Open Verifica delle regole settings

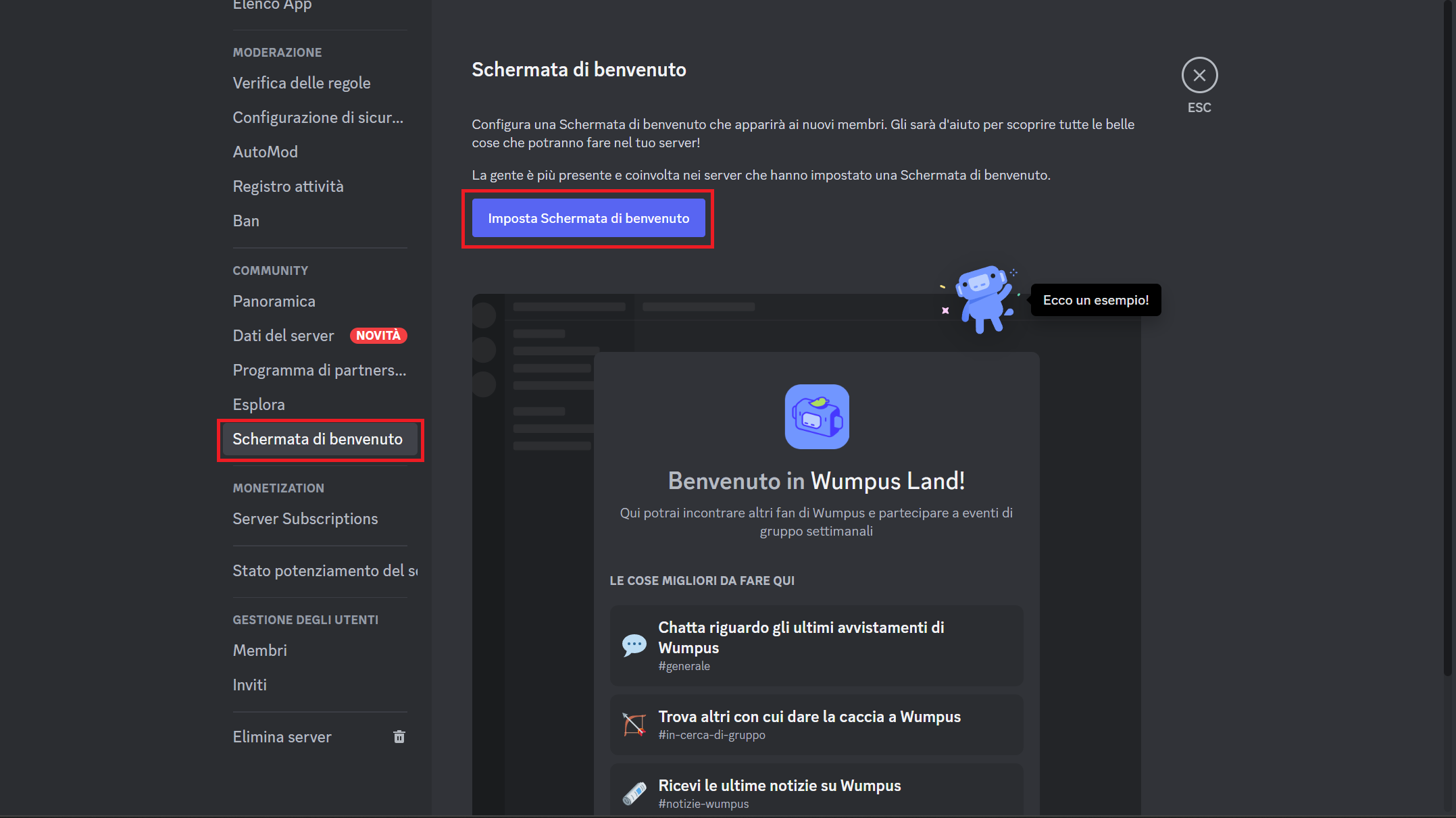(x=301, y=82)
